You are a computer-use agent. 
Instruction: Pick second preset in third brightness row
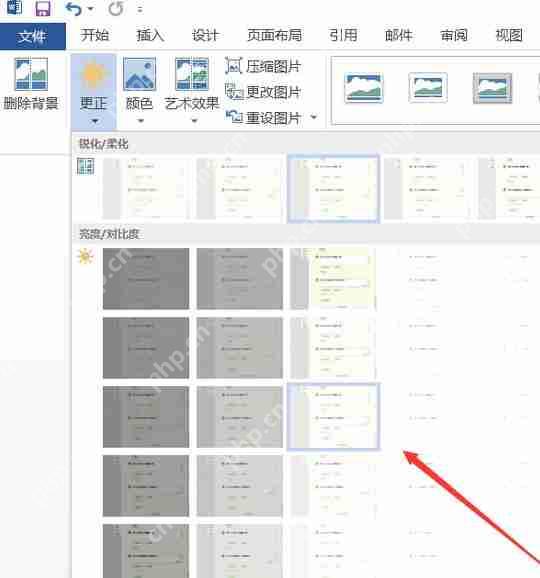[240, 417]
